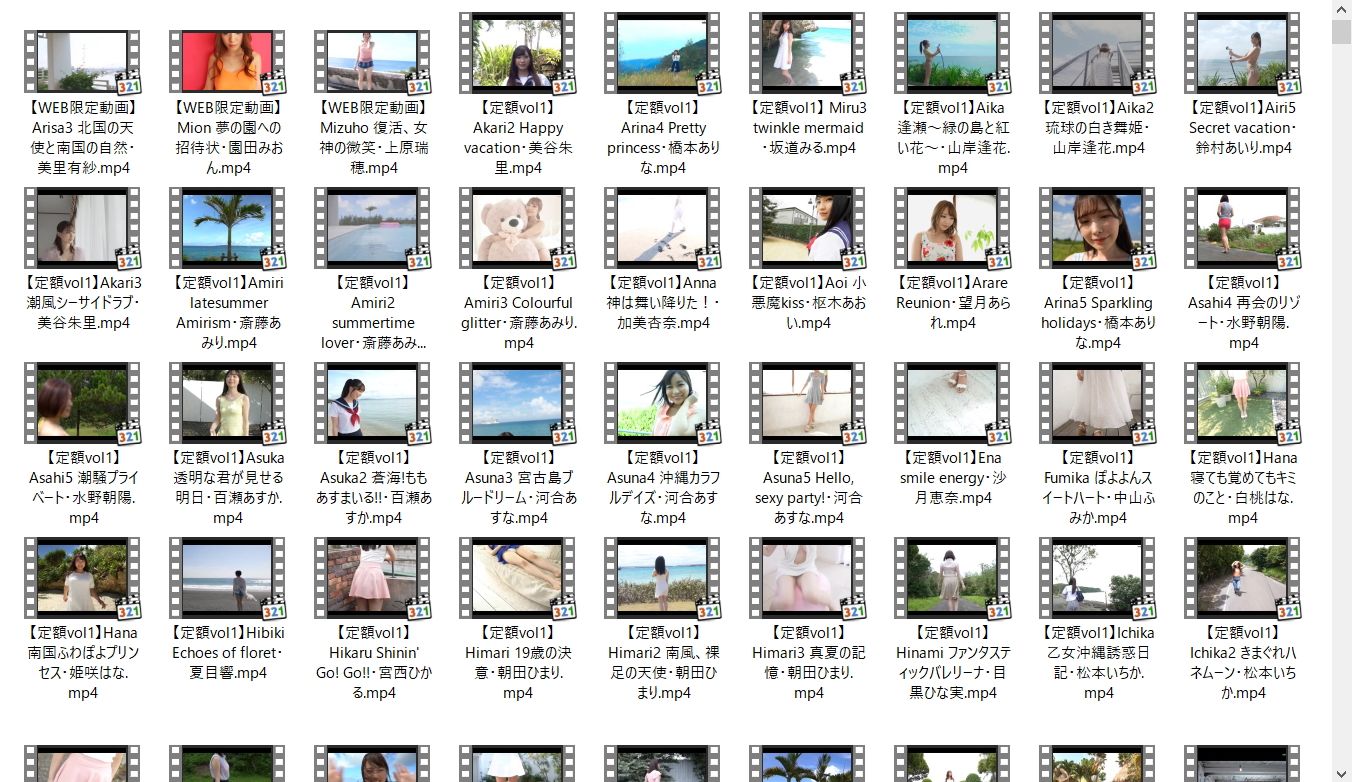The height and width of the screenshot is (782, 1352).
Task: Select the Hana 寝ても覚めてもキミのこと video thumbnail
Action: coord(1242,403)
